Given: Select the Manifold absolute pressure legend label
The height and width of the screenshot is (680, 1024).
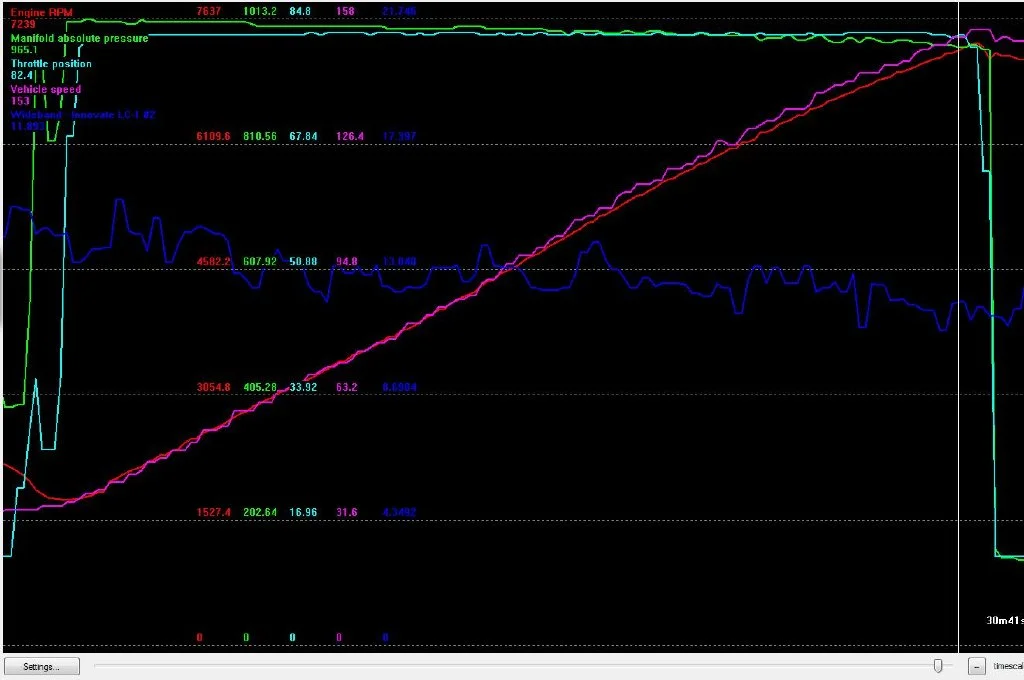Looking at the screenshot, I should [x=80, y=38].
